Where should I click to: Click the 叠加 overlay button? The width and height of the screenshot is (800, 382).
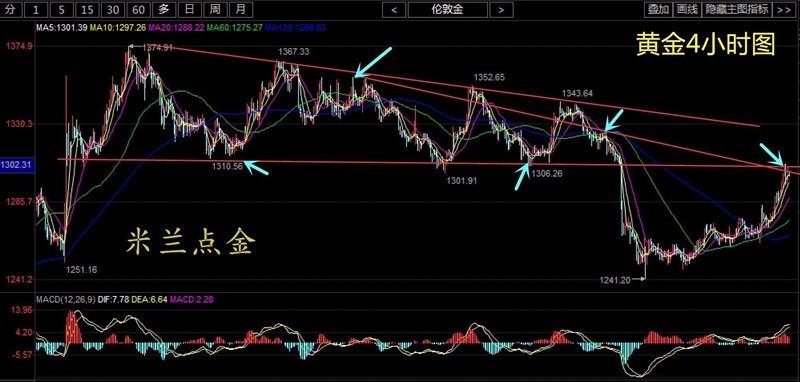pos(658,9)
